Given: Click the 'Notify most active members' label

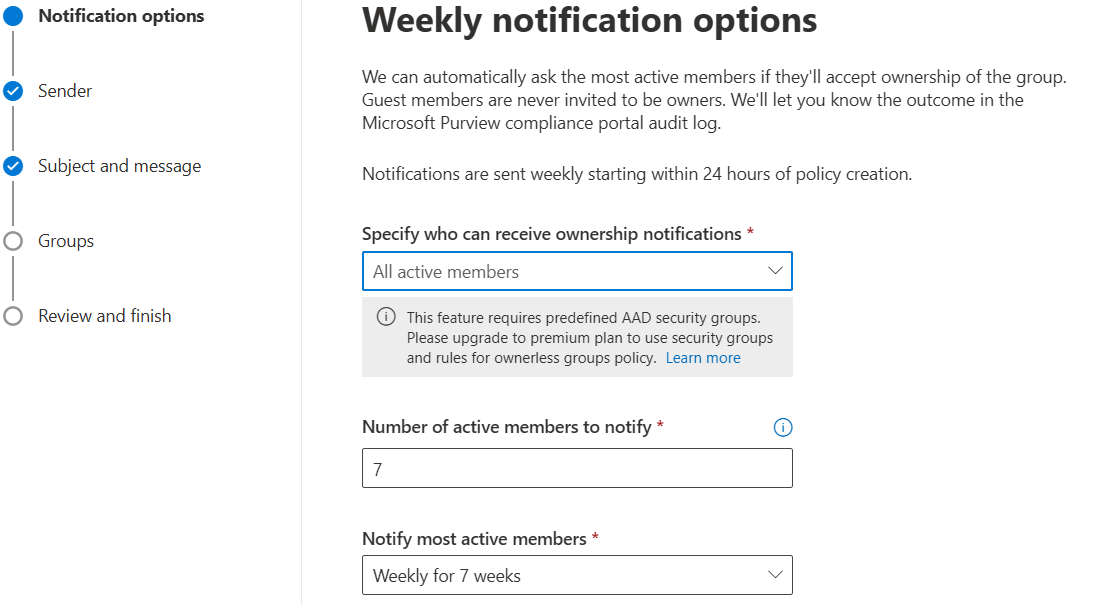Looking at the screenshot, I should pos(474,539).
